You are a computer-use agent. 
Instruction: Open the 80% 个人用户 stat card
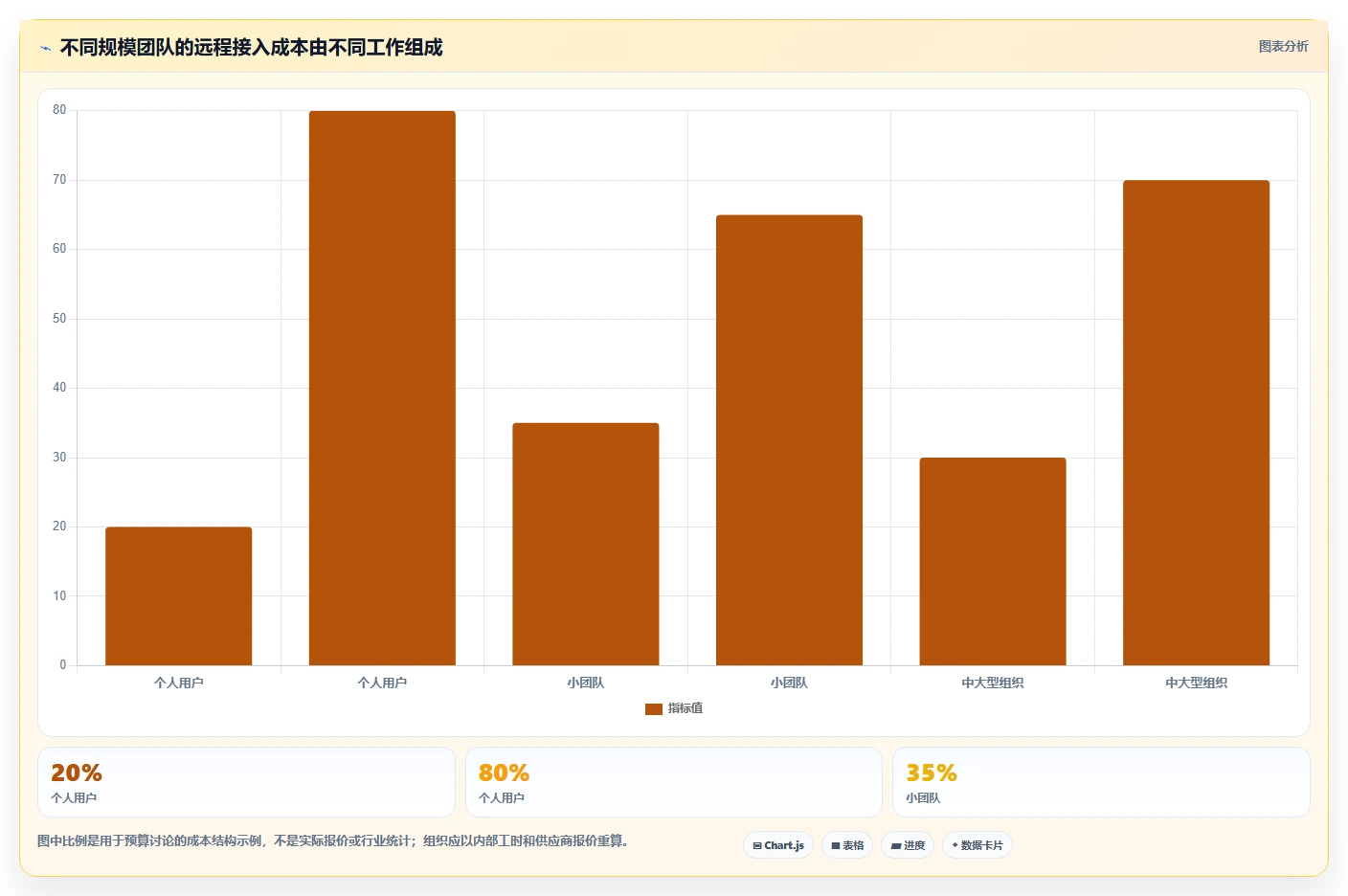pos(673,782)
